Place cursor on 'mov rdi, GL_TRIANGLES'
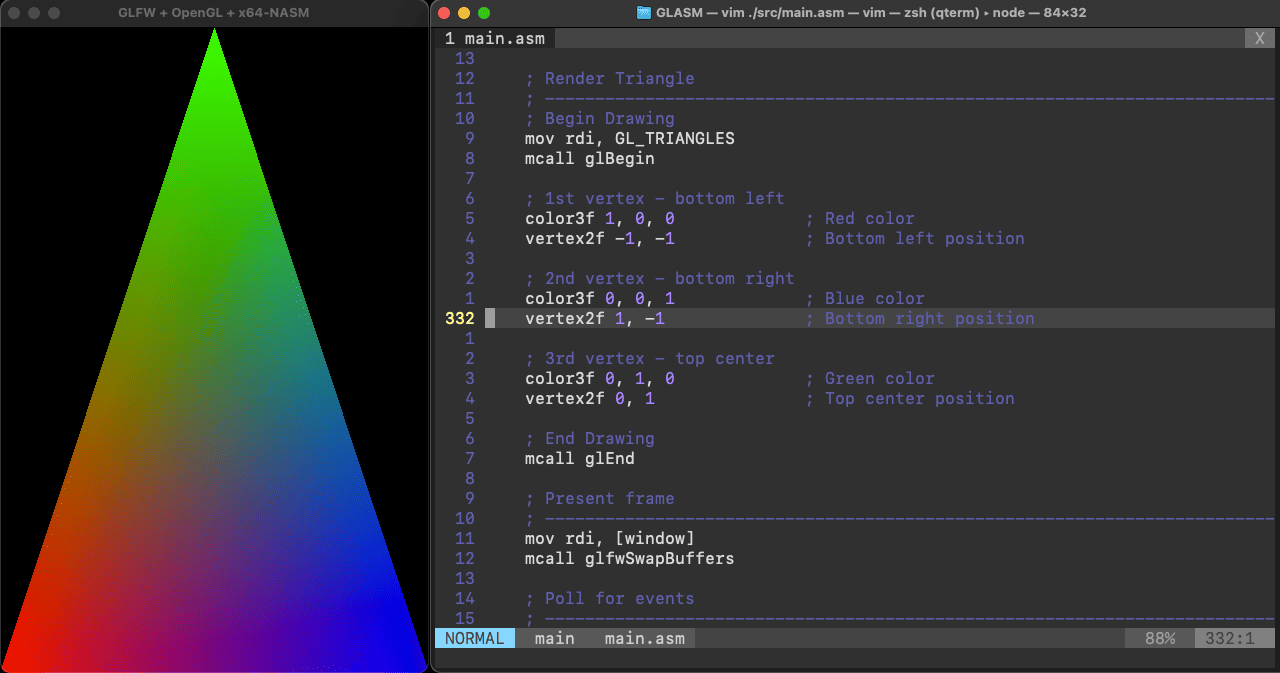Image resolution: width=1280 pixels, height=673 pixels. [x=630, y=139]
